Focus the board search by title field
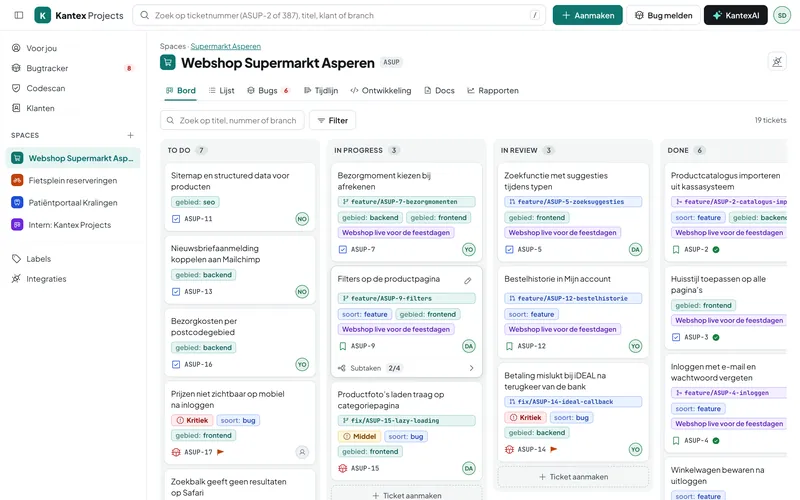Viewport: 800px width, 500px height. (232, 120)
